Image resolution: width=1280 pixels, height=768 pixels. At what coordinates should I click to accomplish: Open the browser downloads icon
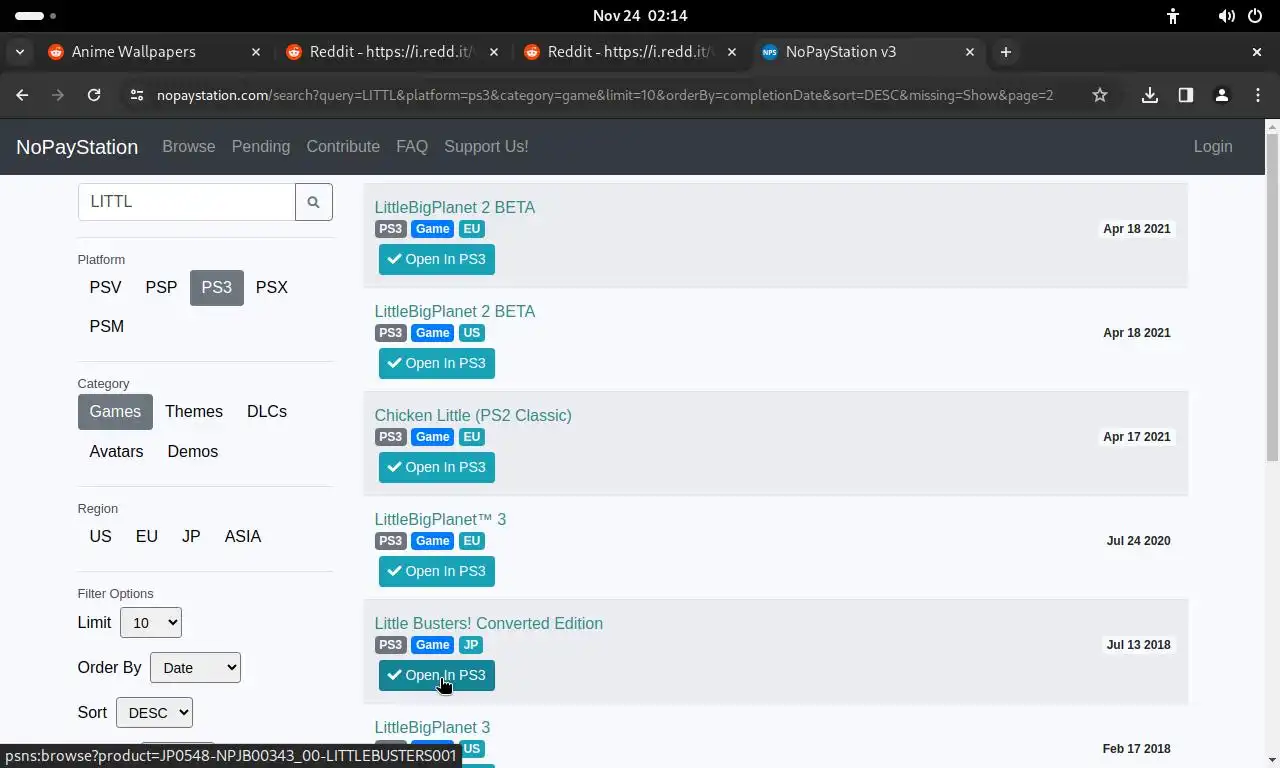(x=1150, y=95)
